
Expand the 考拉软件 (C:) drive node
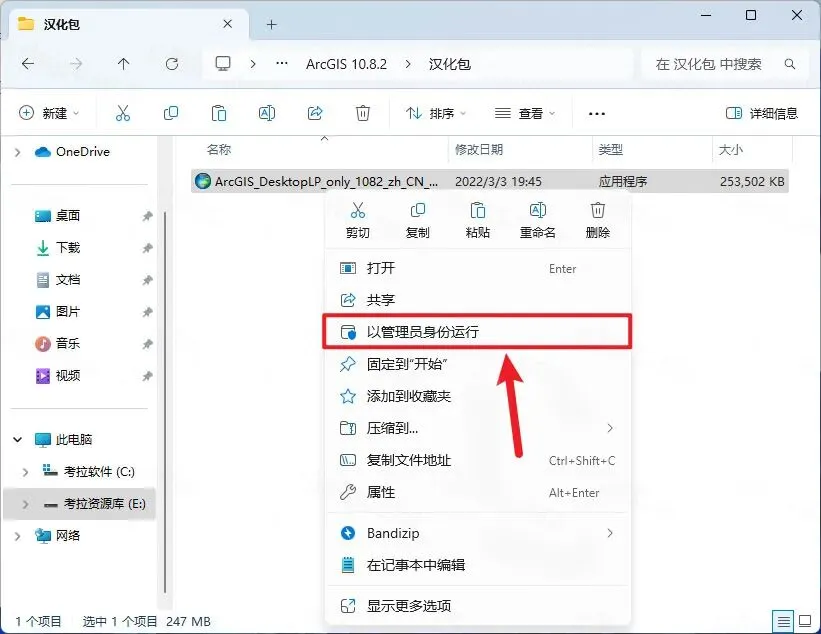tap(25, 472)
